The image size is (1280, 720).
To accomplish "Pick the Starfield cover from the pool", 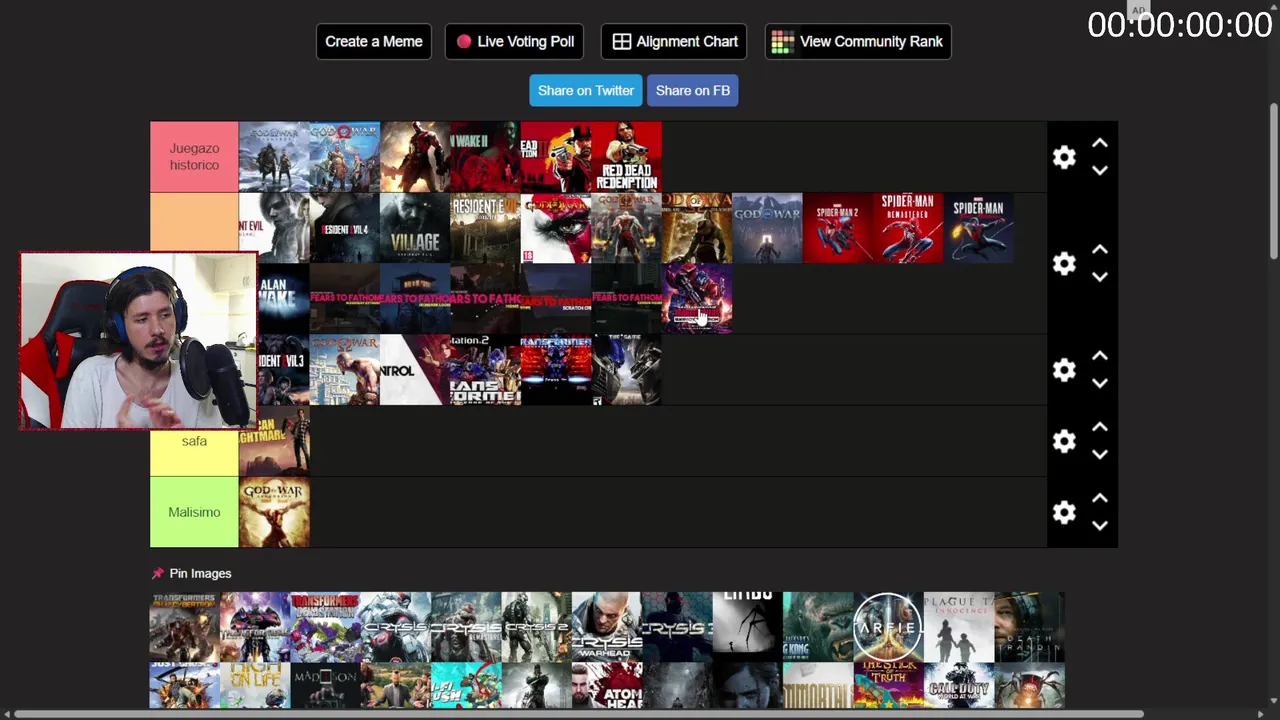I will point(888,627).
